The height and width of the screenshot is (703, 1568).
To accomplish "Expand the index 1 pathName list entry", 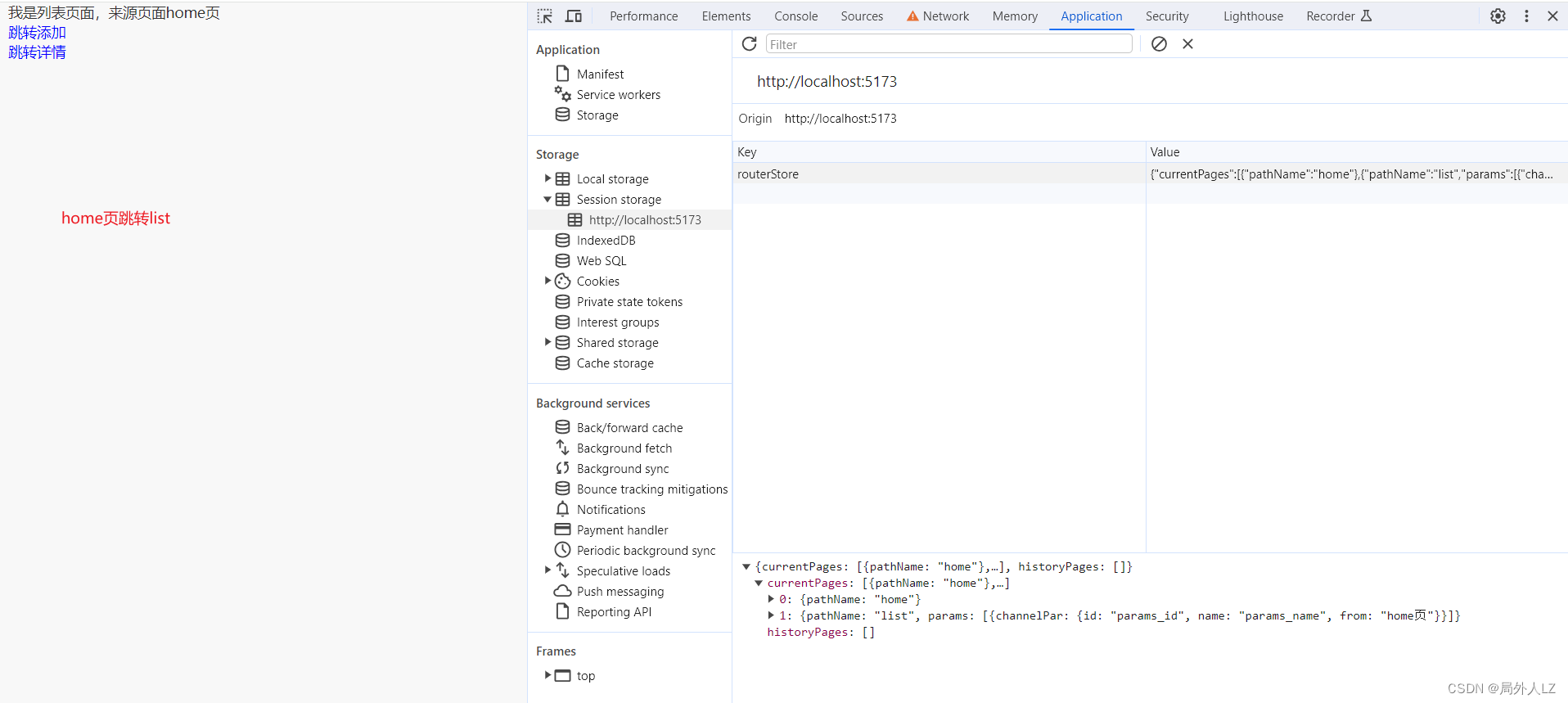I will [x=771, y=615].
